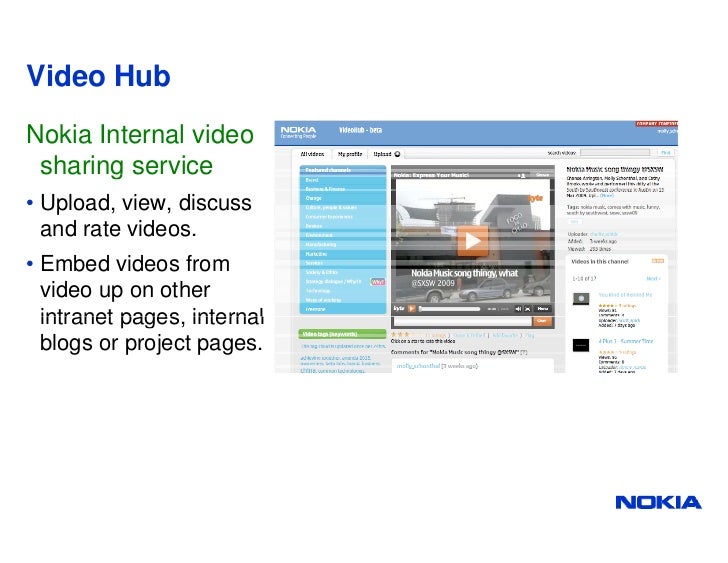The height and width of the screenshot is (563, 728).
Task: Click the Video Hub slide title
Action: [98, 76]
